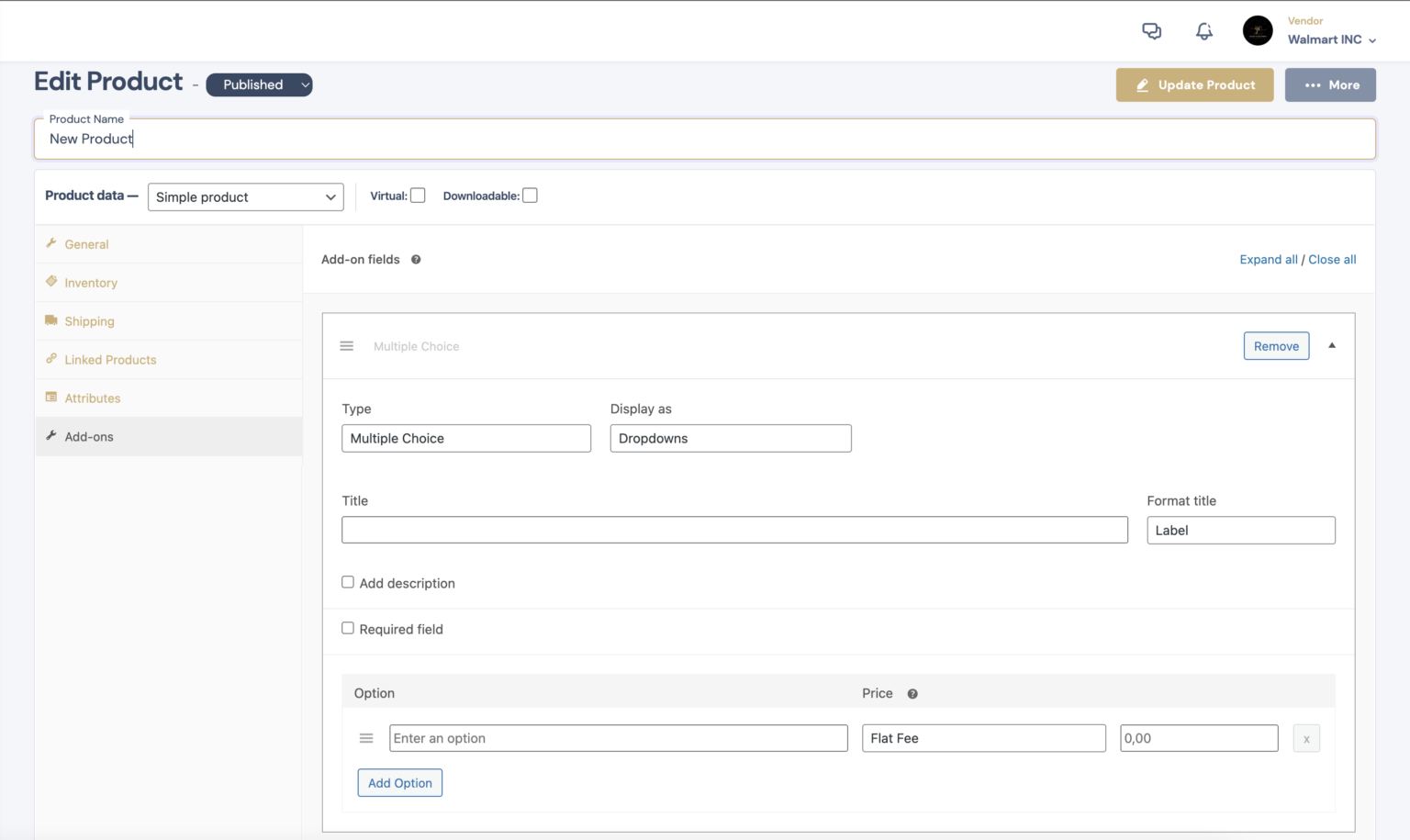Click the help icon next to Add-on fields
This screenshot has width=1410, height=840.
pyautogui.click(x=415, y=259)
